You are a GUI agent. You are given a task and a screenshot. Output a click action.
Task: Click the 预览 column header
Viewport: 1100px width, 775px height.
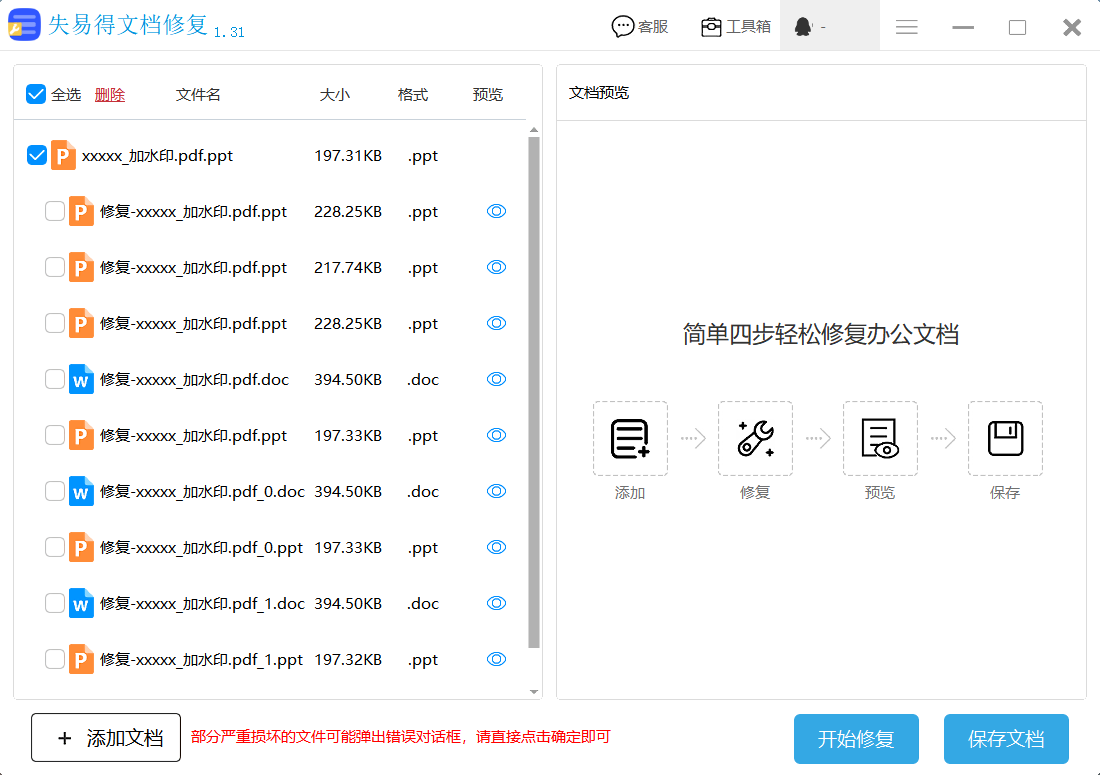coord(488,95)
